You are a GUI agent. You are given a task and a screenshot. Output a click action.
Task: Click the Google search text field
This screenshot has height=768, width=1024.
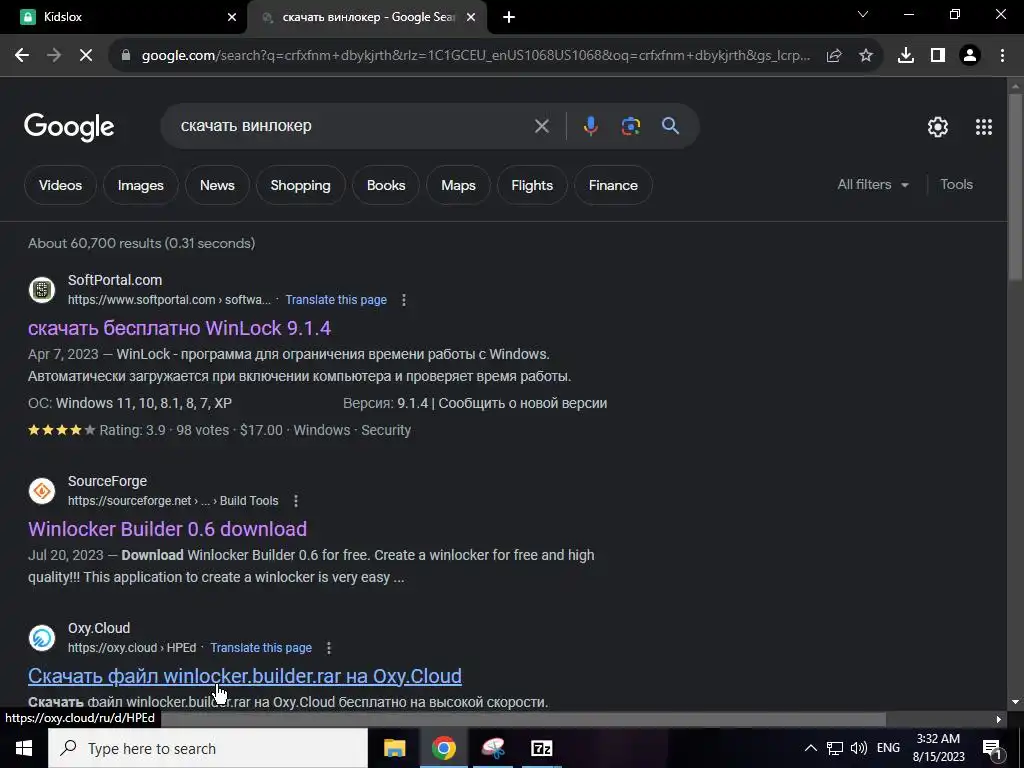[x=353, y=126]
